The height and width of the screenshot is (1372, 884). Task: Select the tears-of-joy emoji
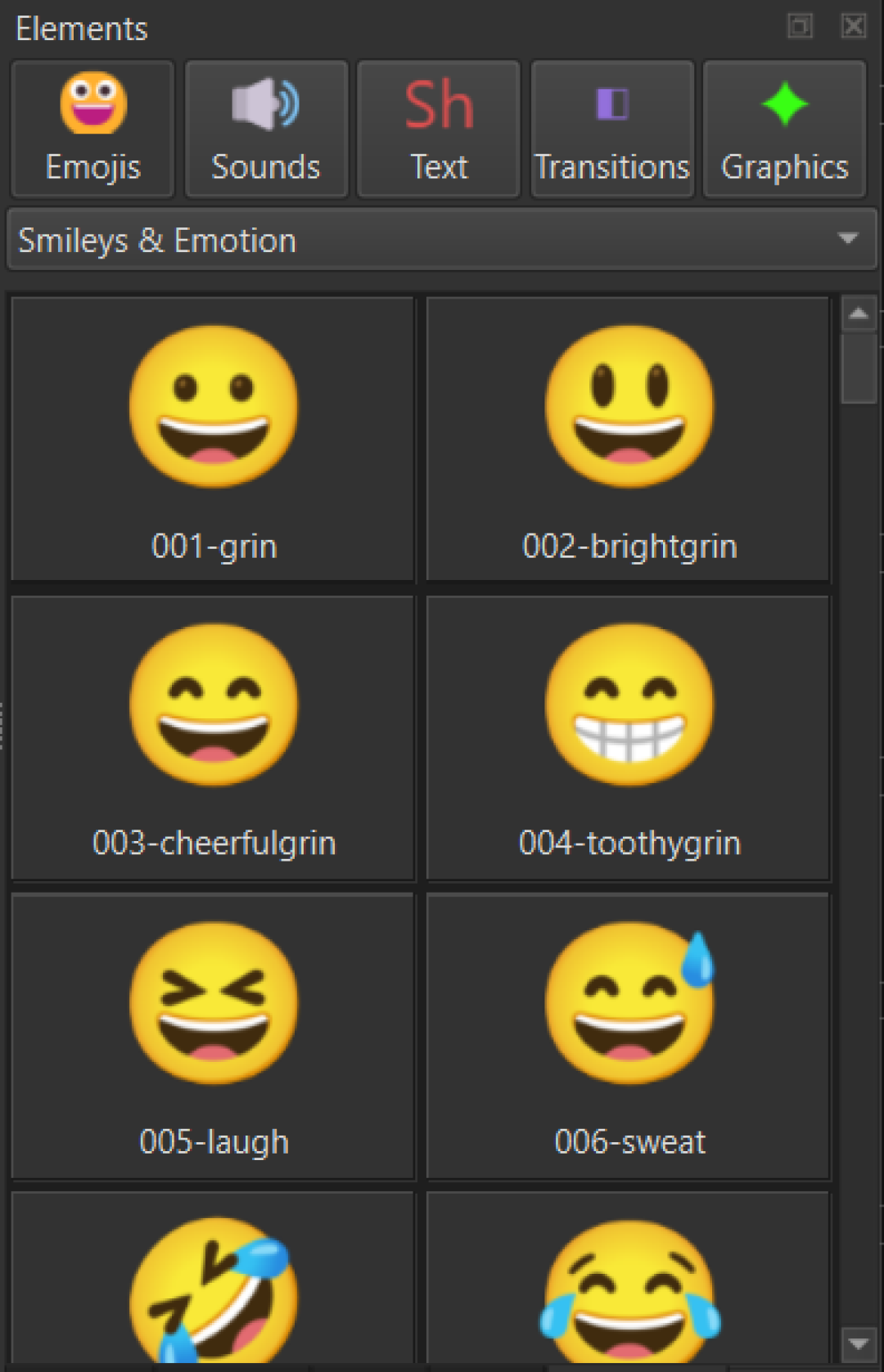[629, 1279]
